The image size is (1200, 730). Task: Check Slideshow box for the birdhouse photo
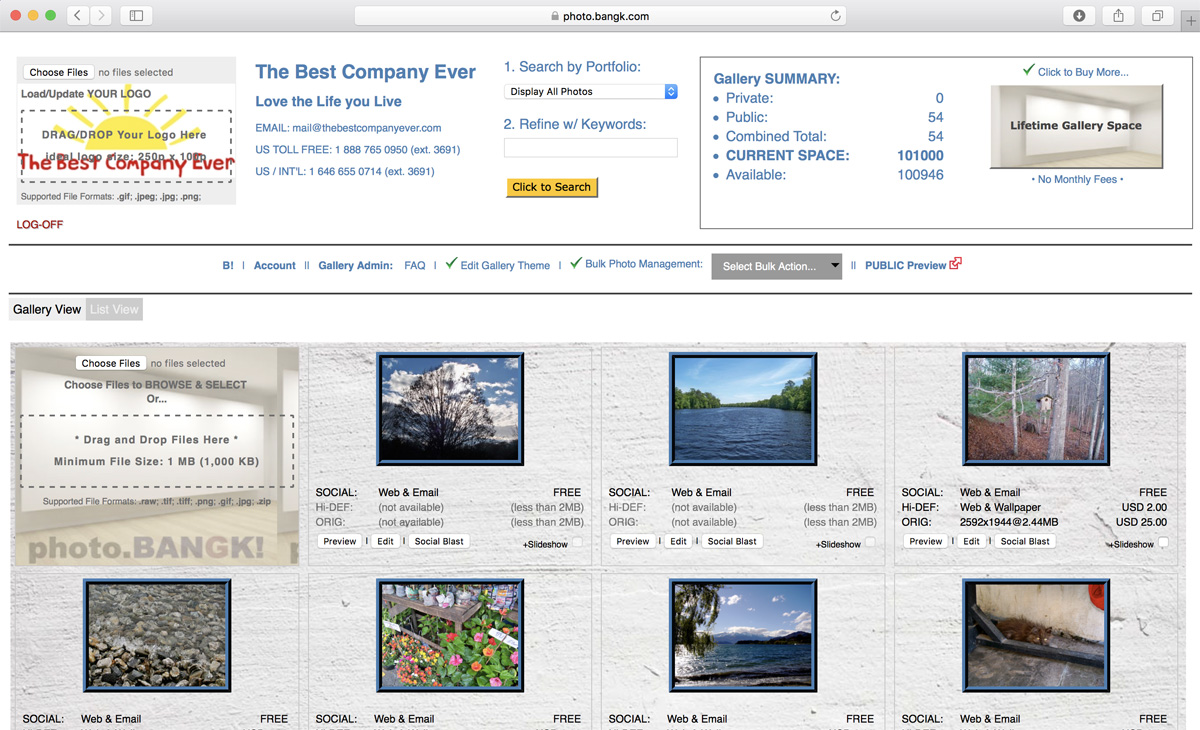tap(1163, 543)
